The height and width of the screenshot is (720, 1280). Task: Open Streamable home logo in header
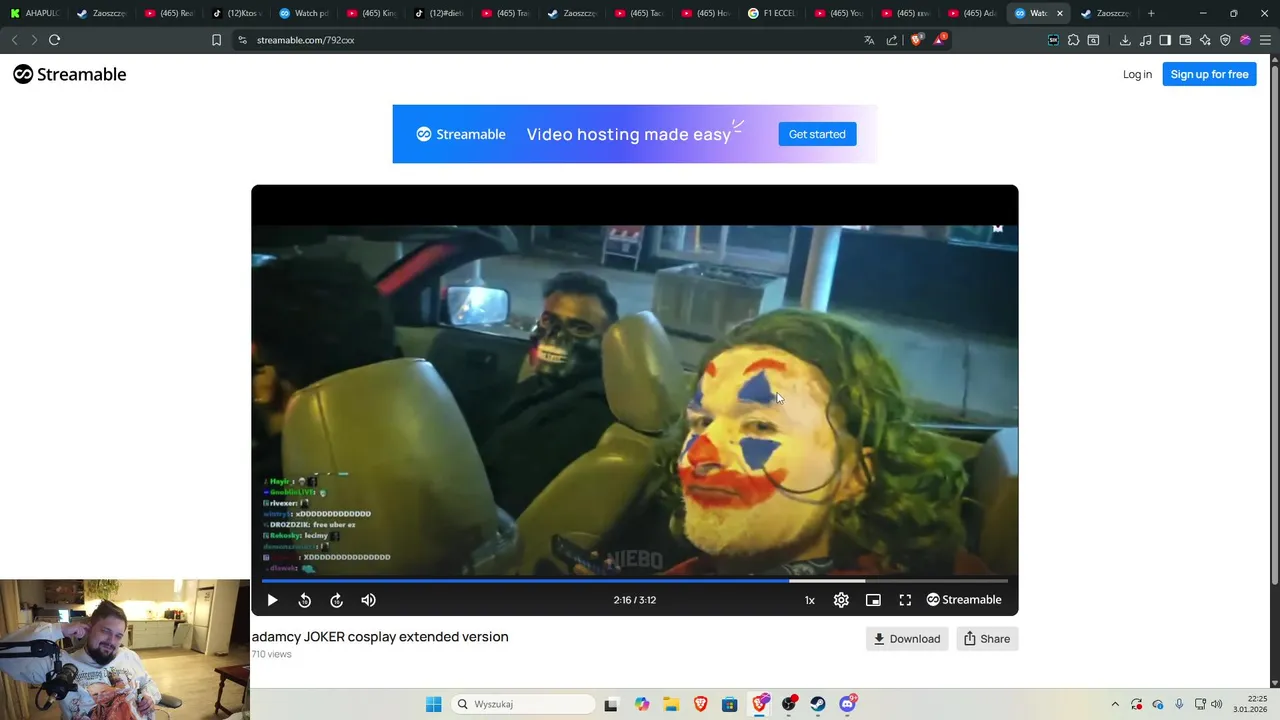[x=70, y=74]
